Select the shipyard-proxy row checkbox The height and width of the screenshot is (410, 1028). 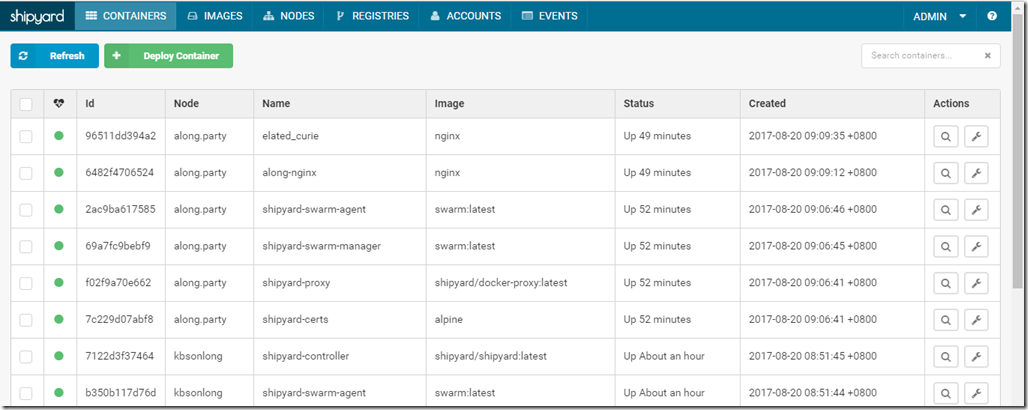[x=26, y=283]
